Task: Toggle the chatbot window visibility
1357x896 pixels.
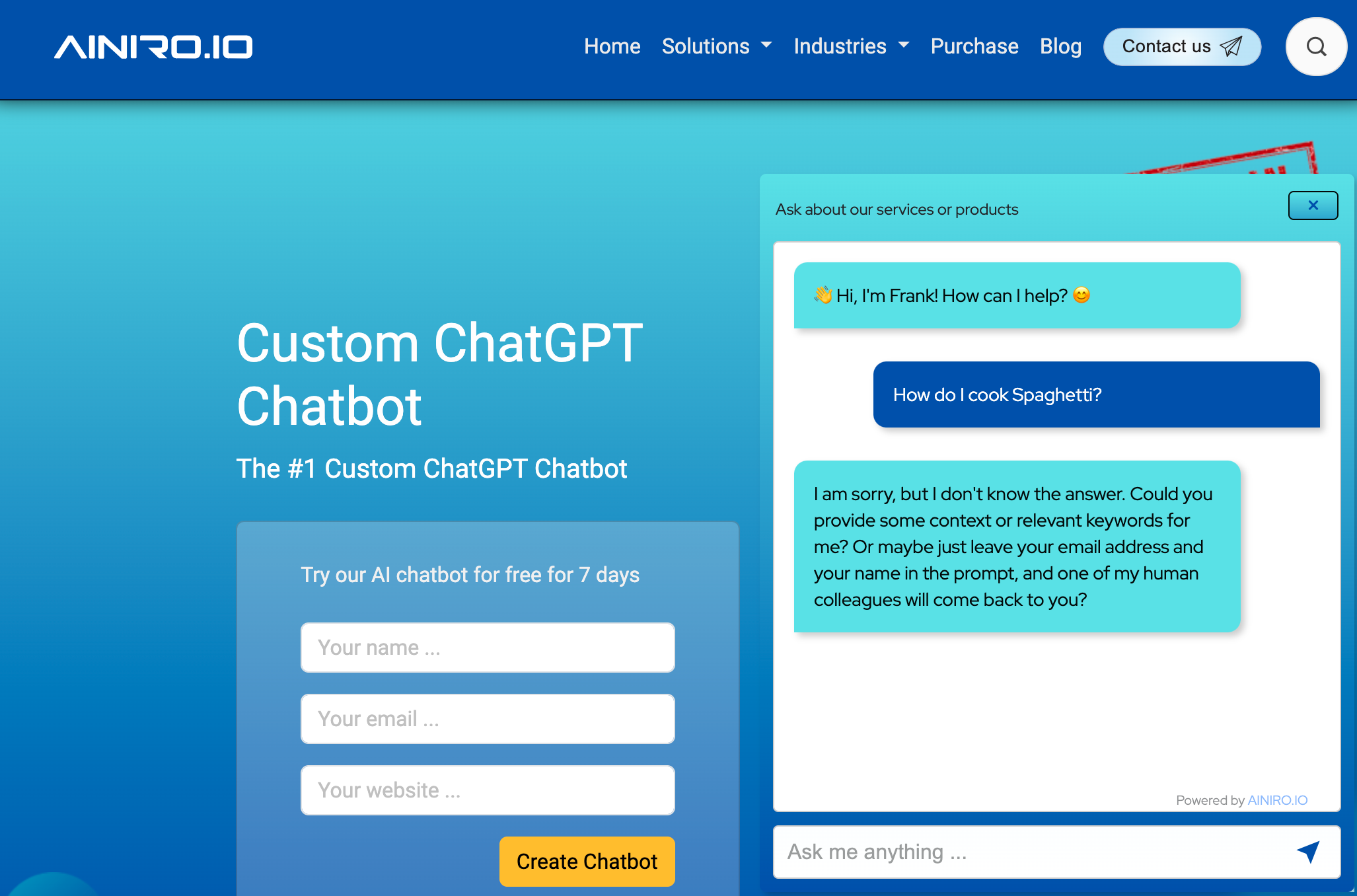Action: 1313,204
